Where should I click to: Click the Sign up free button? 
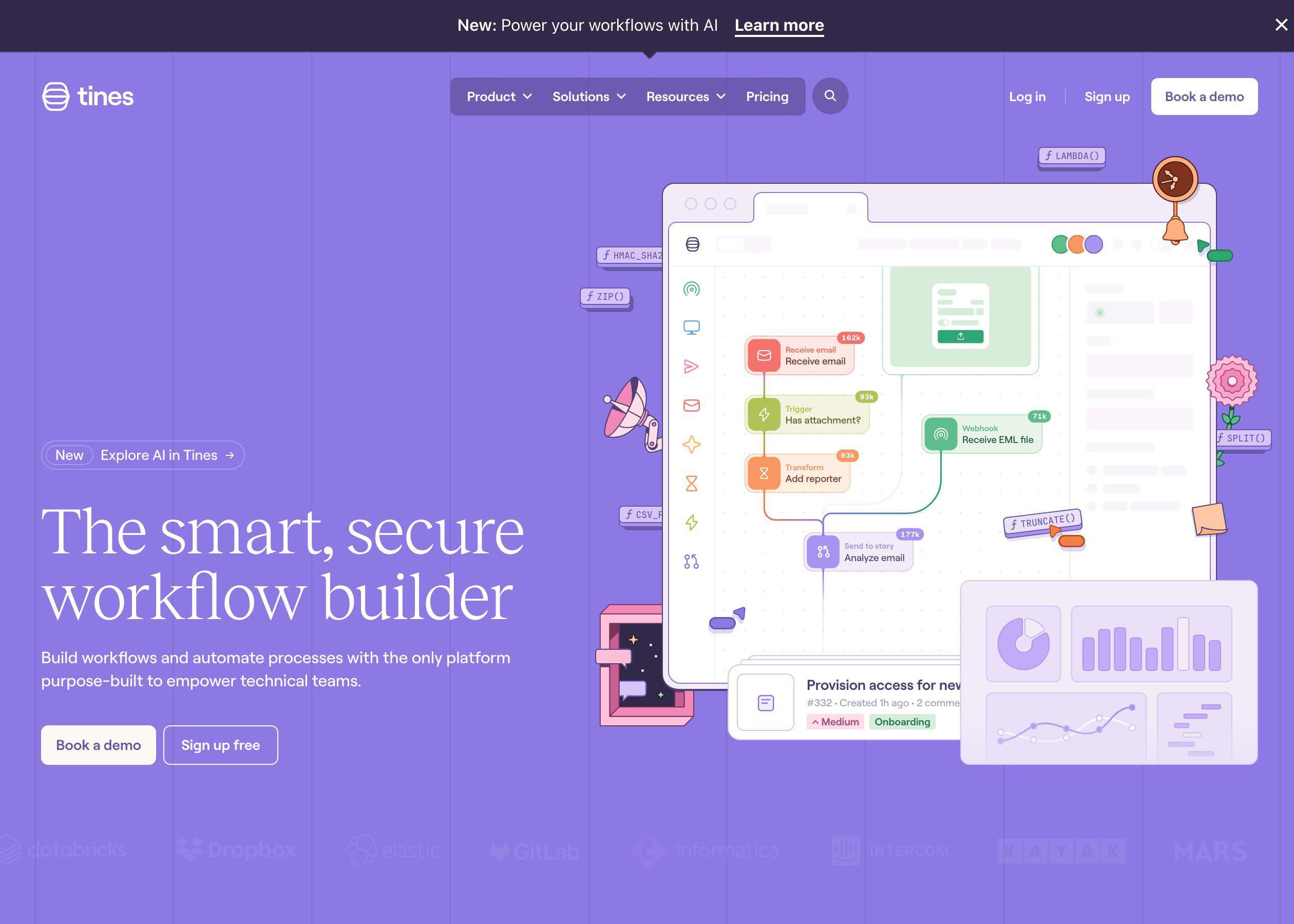(x=220, y=745)
